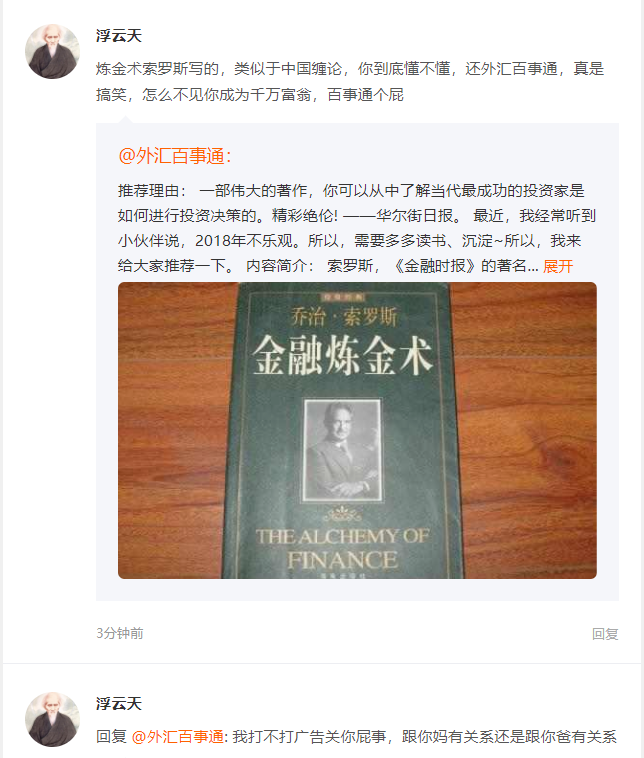Click the Soros portrait on book cover
The height and width of the screenshot is (758, 644).
point(342,450)
